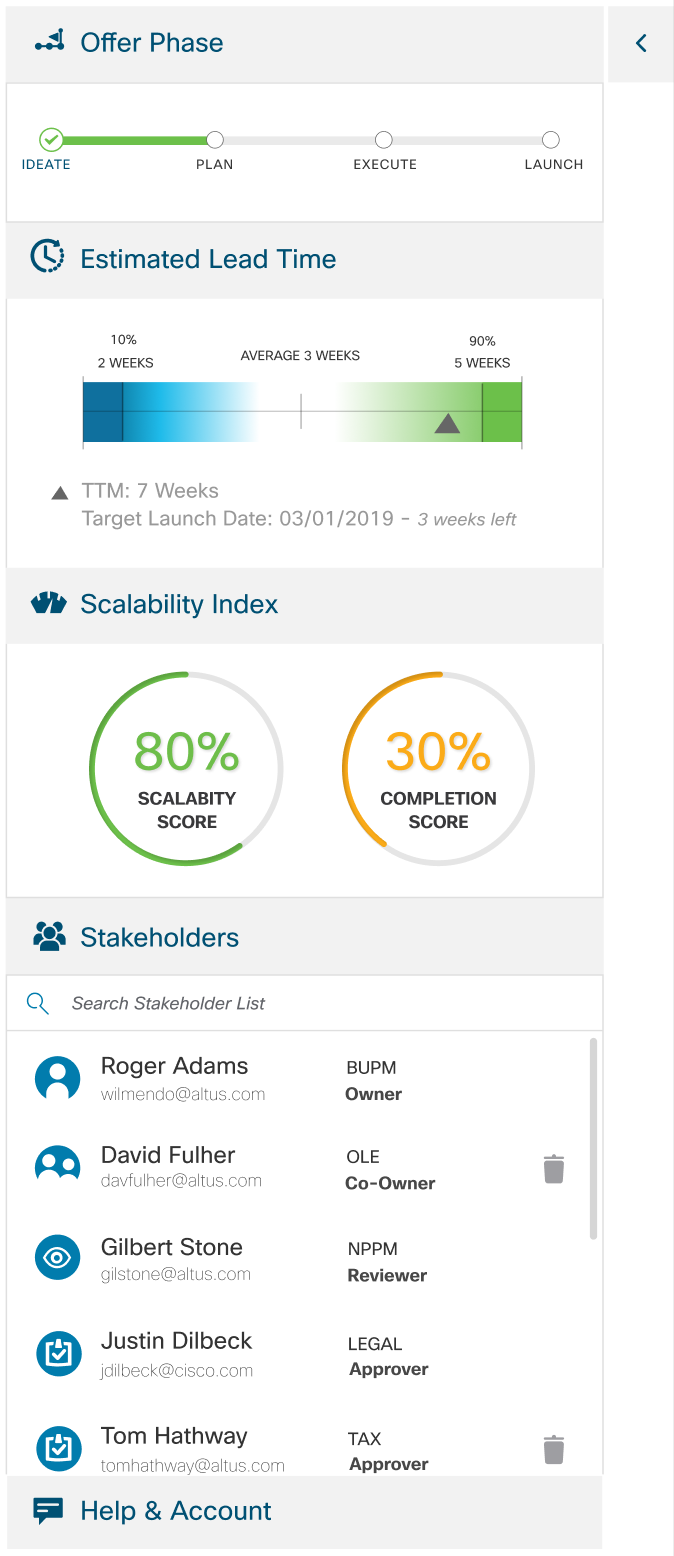Collapse the side panel with chevron
674x1556 pixels.
[641, 43]
